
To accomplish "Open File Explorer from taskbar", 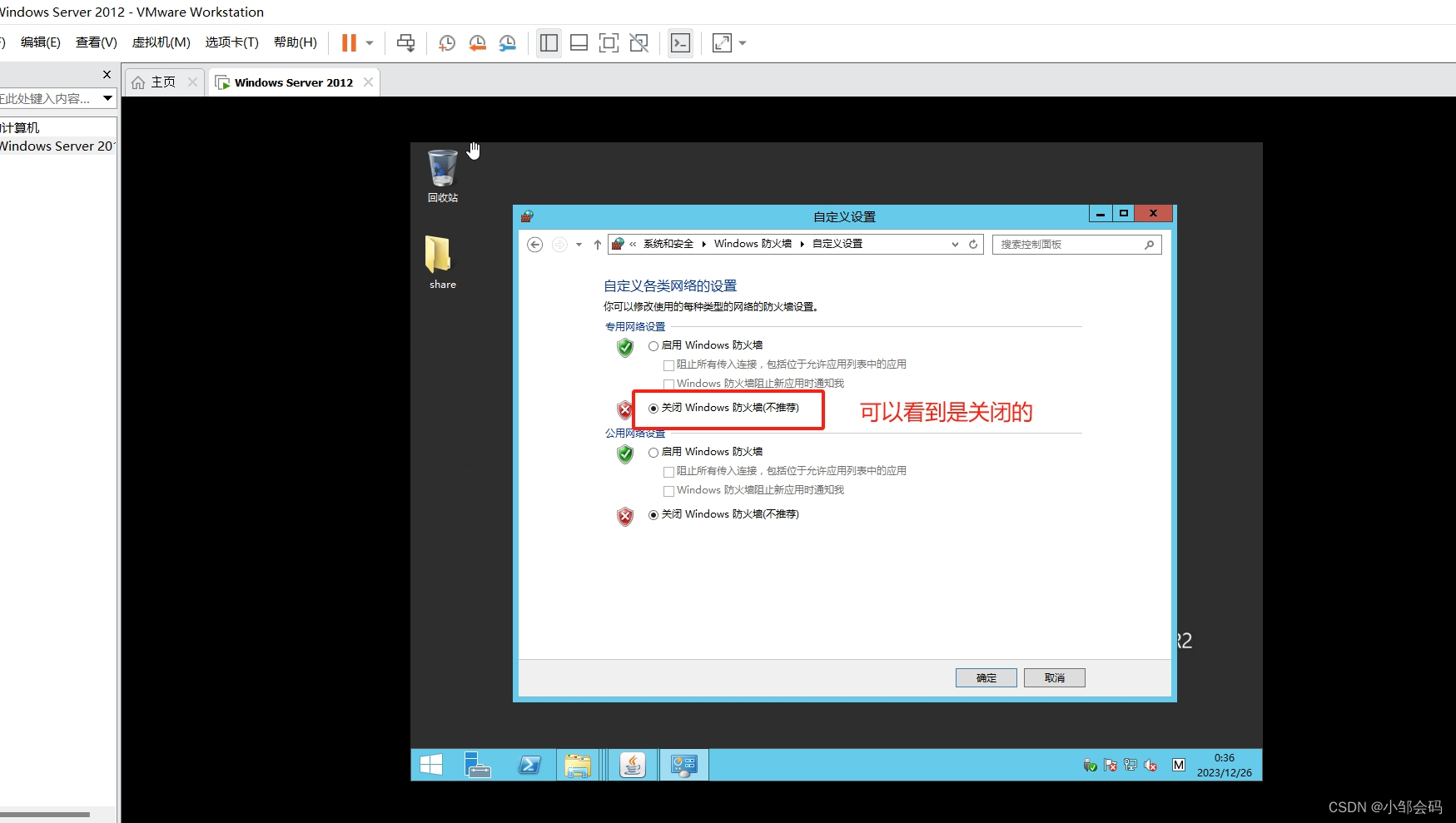I will coord(577,765).
